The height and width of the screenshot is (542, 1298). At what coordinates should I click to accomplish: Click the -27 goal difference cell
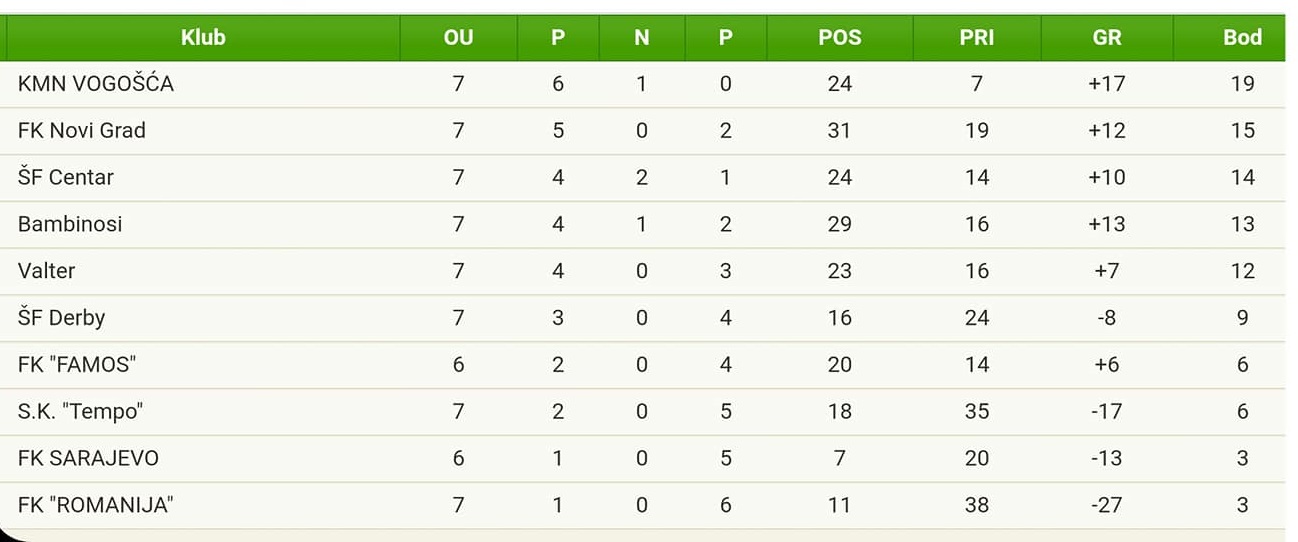(1107, 505)
